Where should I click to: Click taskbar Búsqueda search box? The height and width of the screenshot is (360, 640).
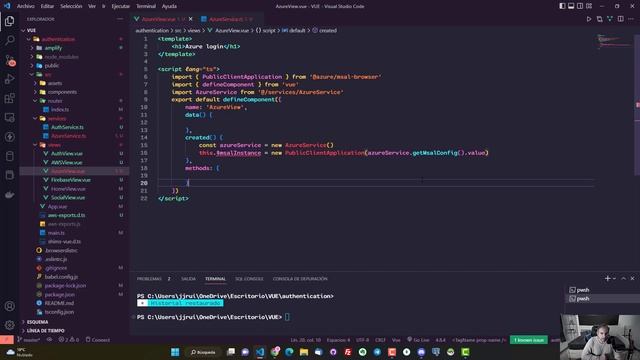203,352
